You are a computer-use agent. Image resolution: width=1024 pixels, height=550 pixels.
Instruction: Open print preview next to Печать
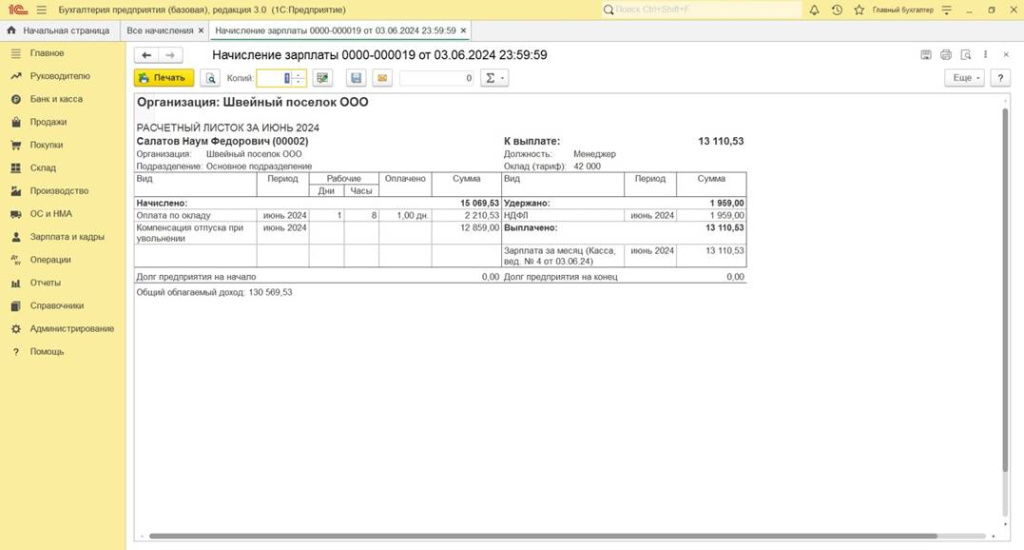pos(211,78)
